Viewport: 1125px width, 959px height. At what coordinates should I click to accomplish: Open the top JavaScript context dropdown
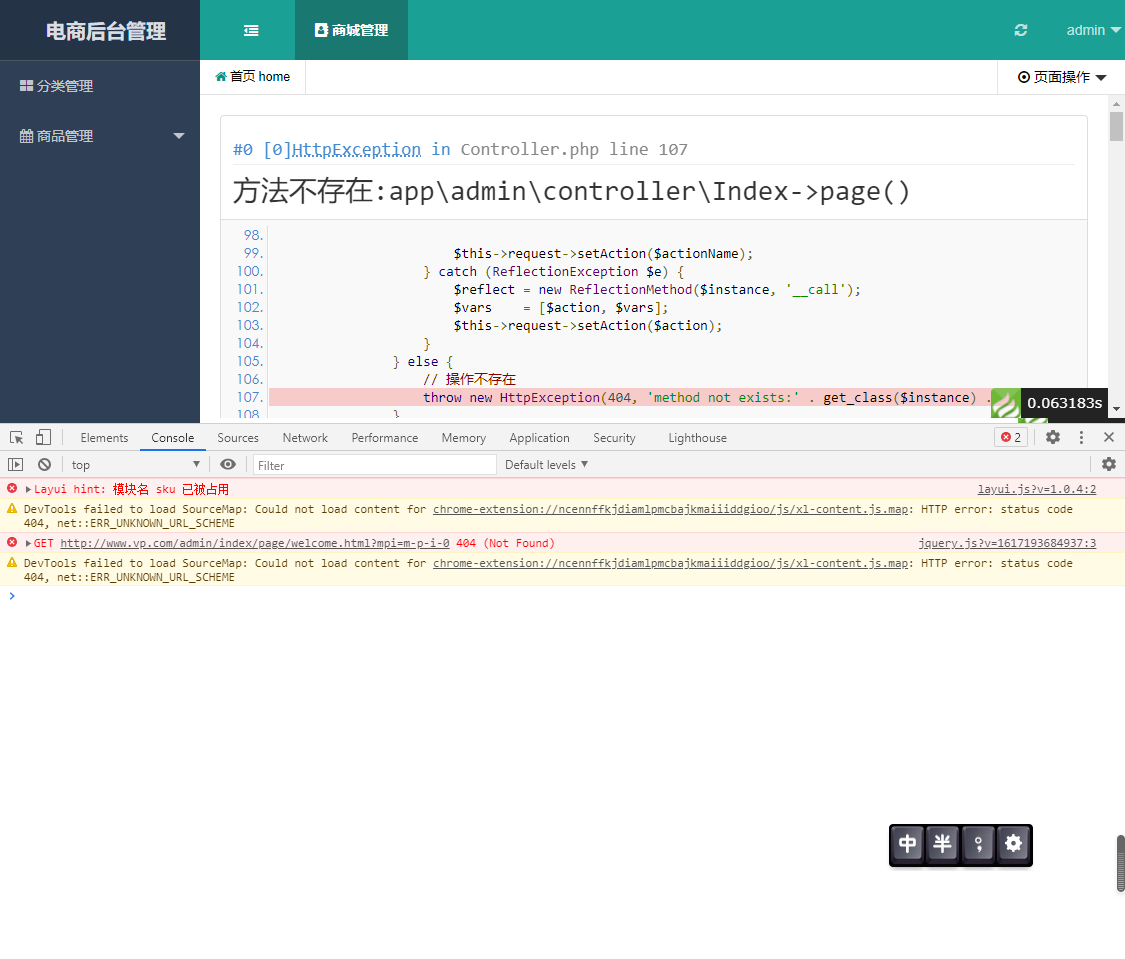135,465
